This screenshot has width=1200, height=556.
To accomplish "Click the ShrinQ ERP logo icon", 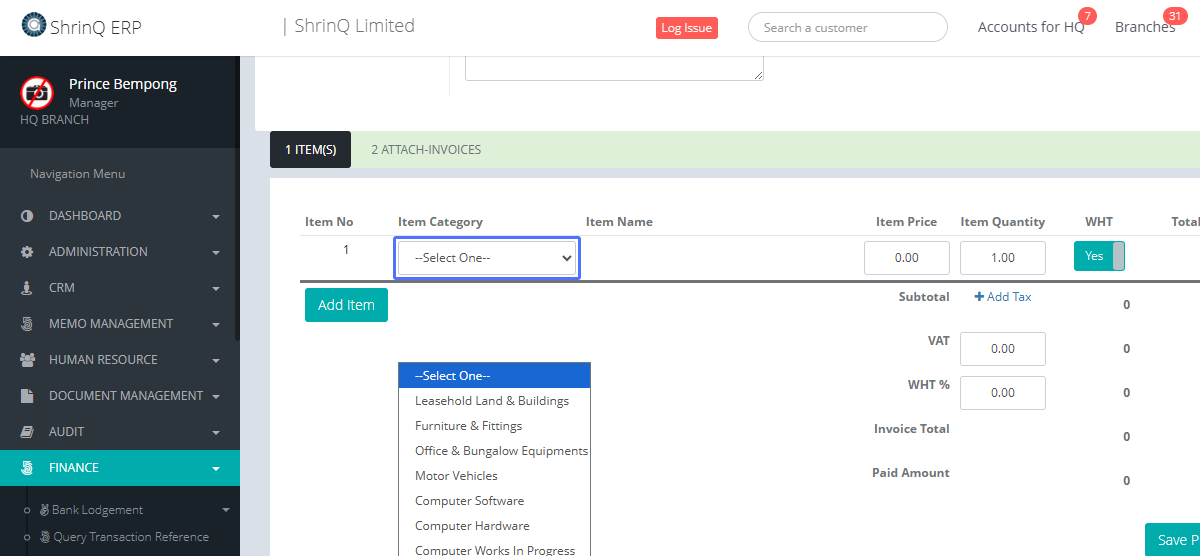I will click(34, 26).
